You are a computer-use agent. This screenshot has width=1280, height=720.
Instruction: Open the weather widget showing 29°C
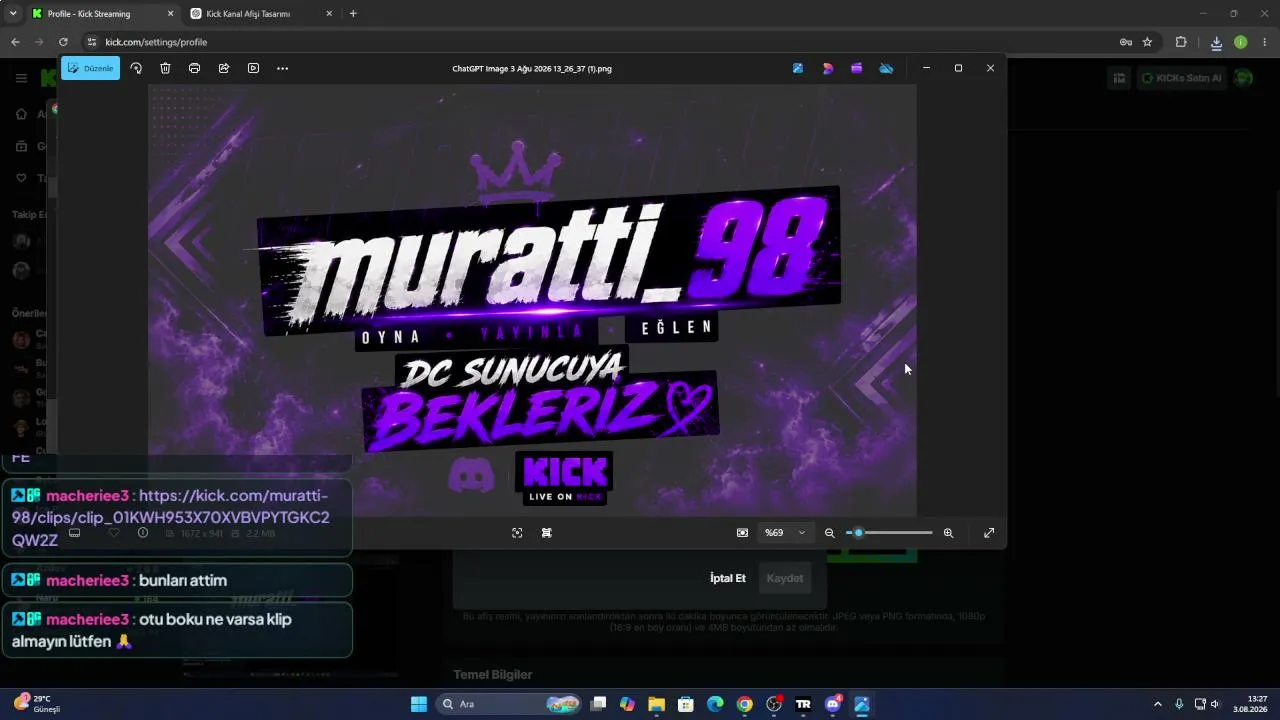pyautogui.click(x=38, y=704)
